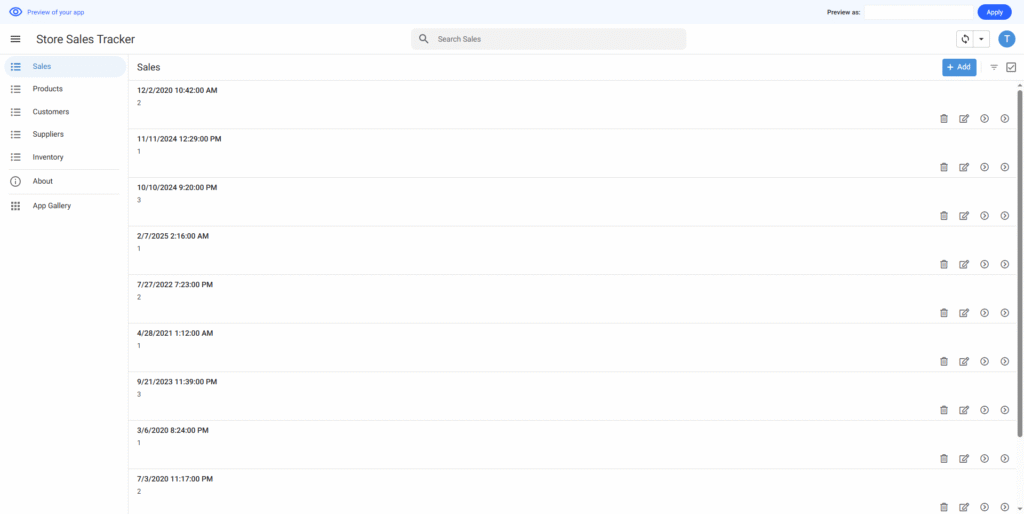This screenshot has height=514, width=1024.
Task: Click trash icon for 10/10/2024 sale row
Action: (x=943, y=216)
